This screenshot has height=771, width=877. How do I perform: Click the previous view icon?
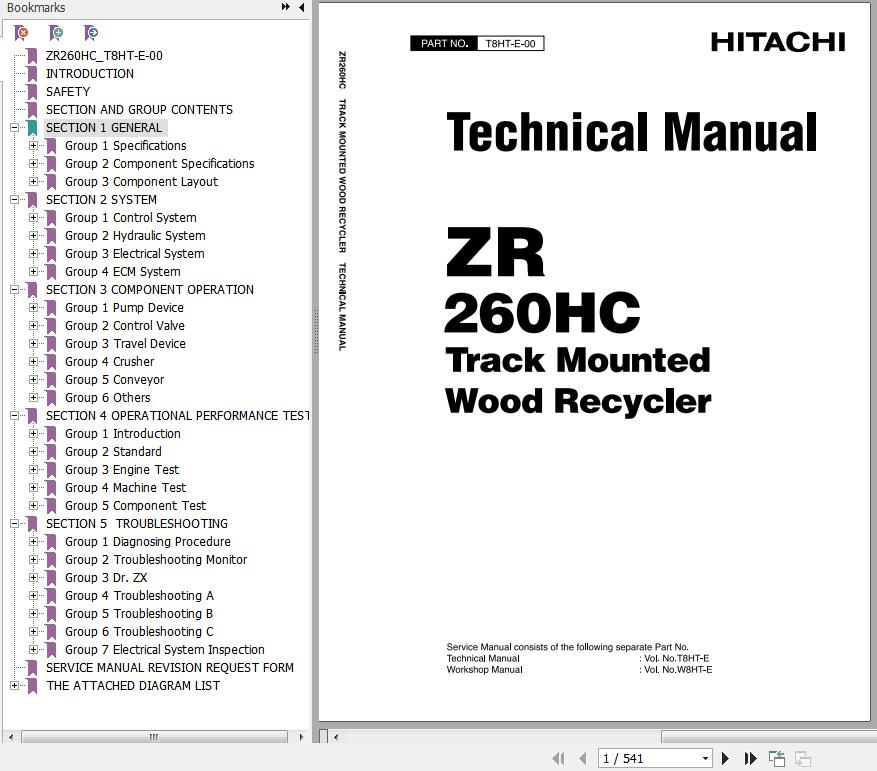click(777, 759)
